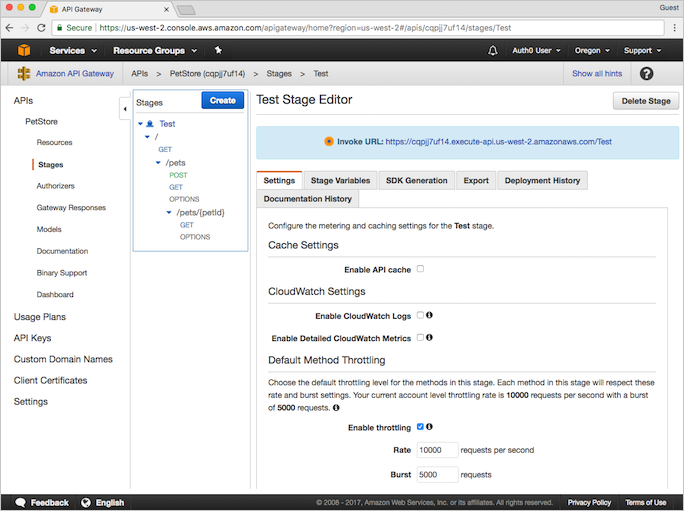Select GET method under root resource
Image resolution: width=684 pixels, height=511 pixels.
coord(165,149)
